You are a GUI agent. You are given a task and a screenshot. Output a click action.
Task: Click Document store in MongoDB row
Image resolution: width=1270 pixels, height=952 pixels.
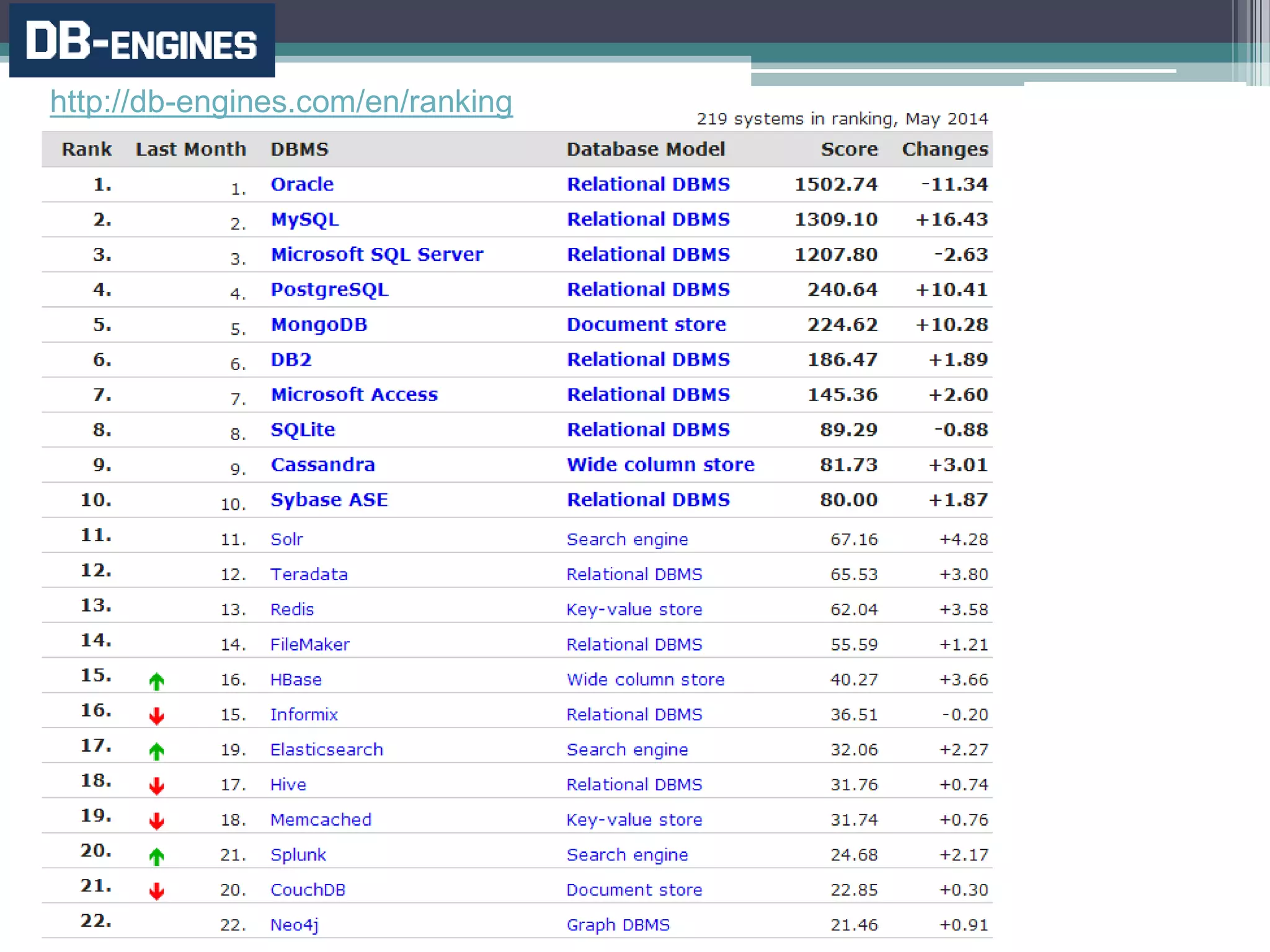click(x=646, y=325)
